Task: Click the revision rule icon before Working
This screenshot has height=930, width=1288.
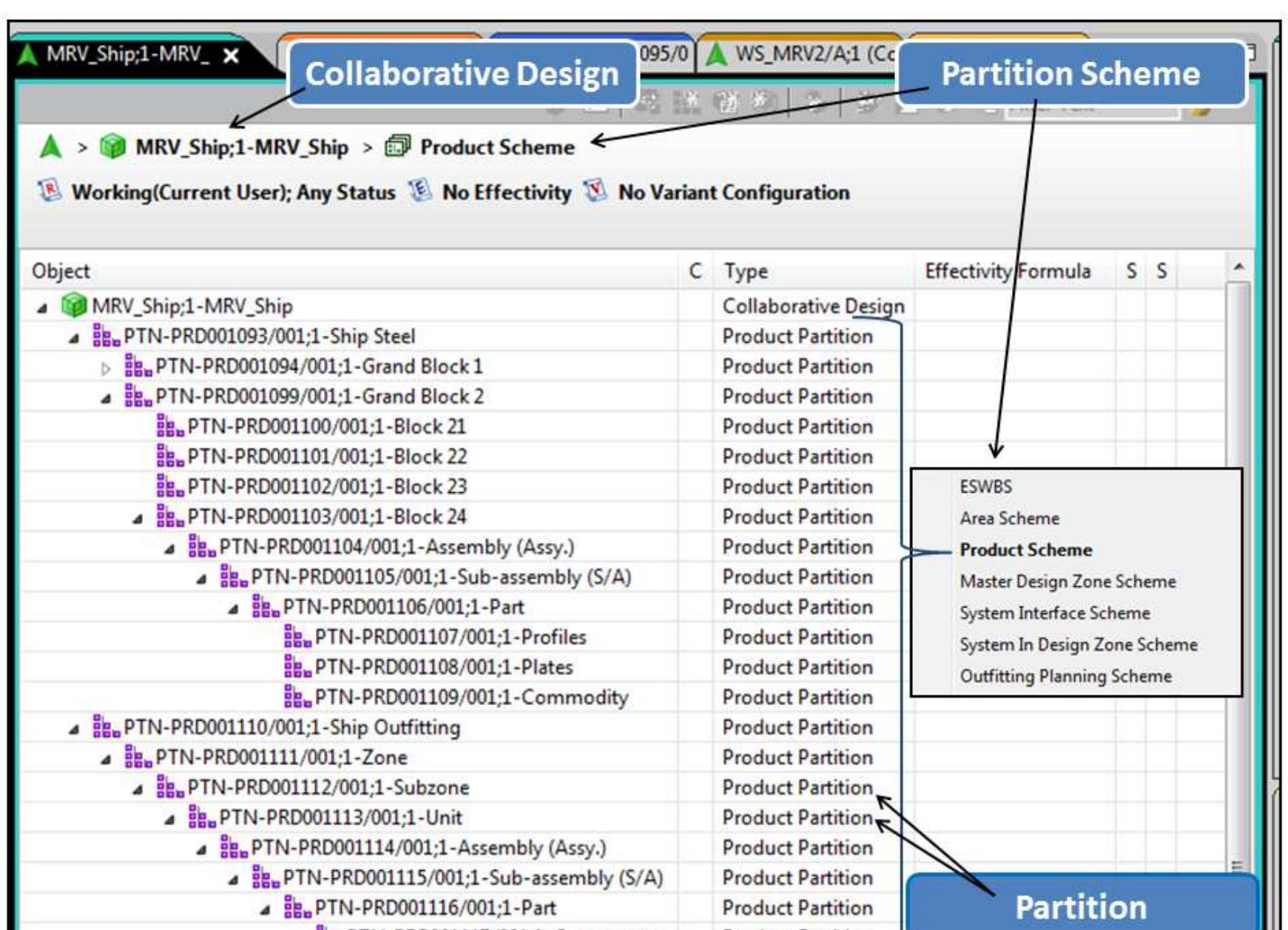Action: [x=50, y=192]
